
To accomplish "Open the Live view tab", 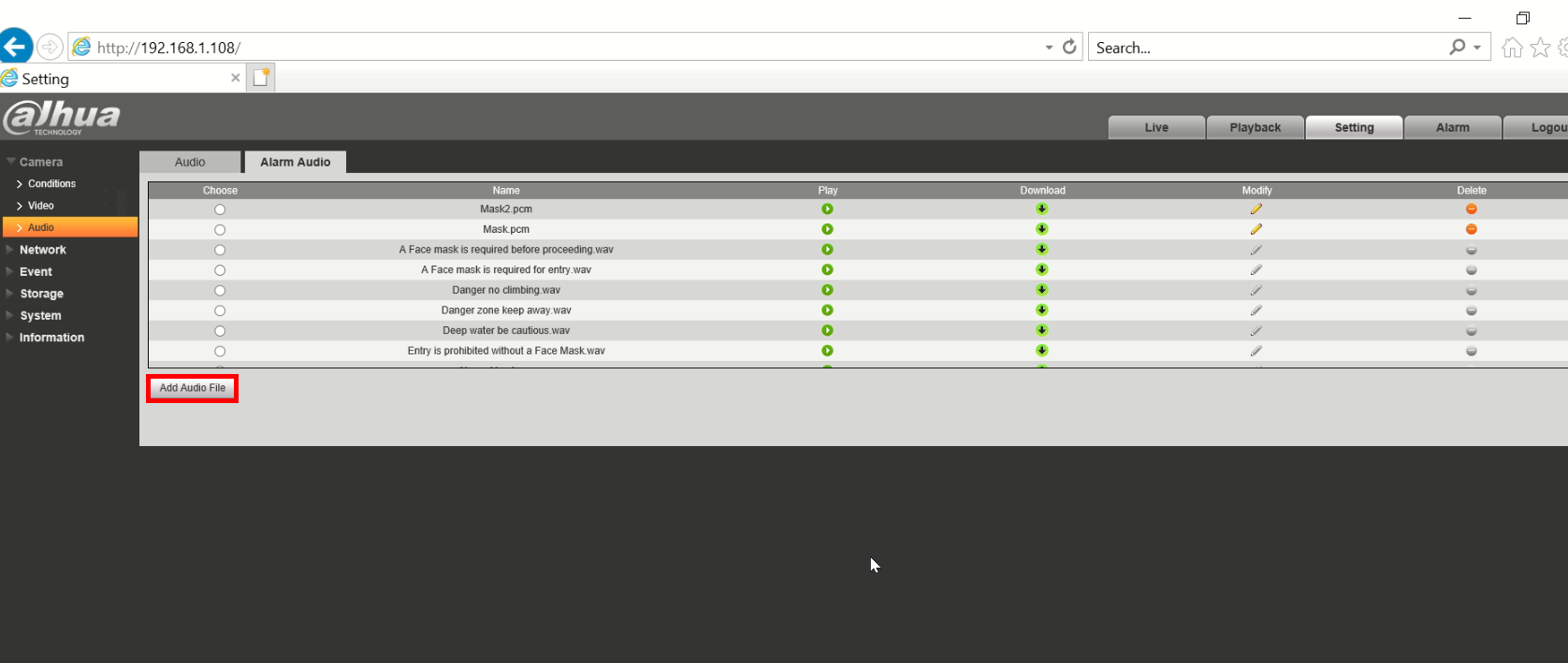I will coord(1156,128).
